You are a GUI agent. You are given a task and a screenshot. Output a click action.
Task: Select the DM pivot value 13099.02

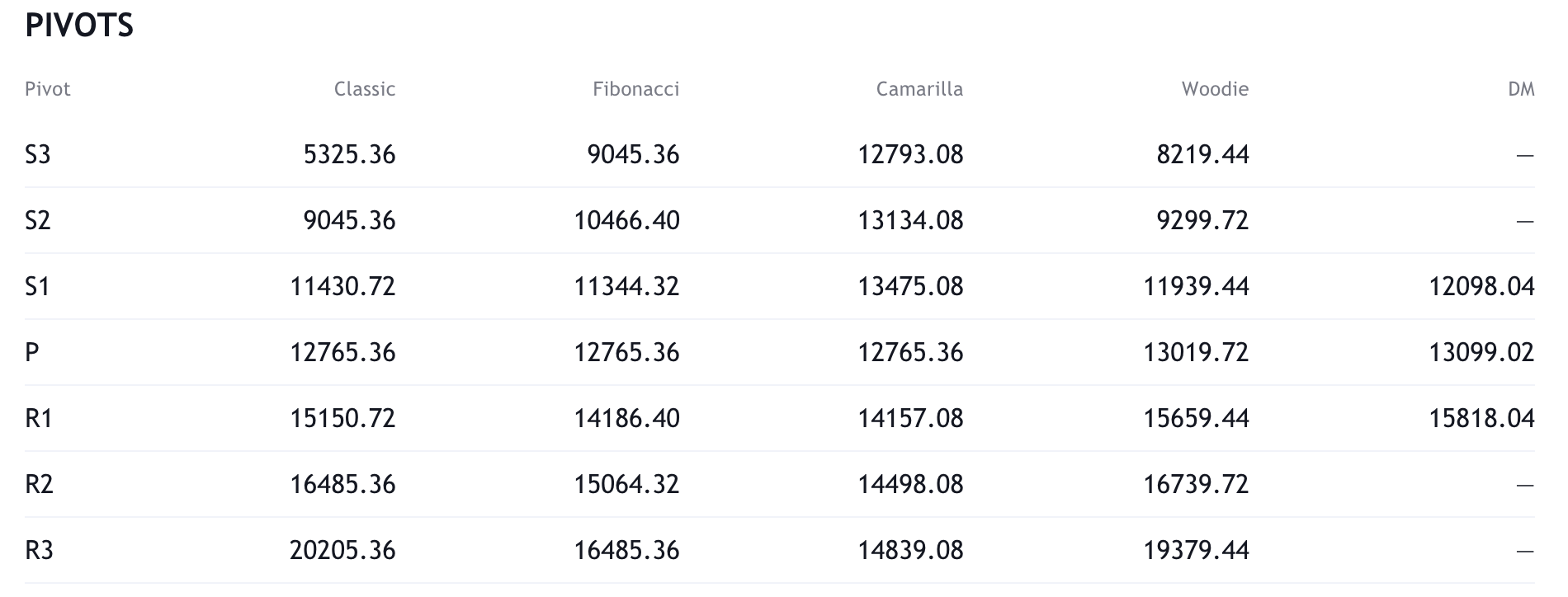coord(1481,352)
